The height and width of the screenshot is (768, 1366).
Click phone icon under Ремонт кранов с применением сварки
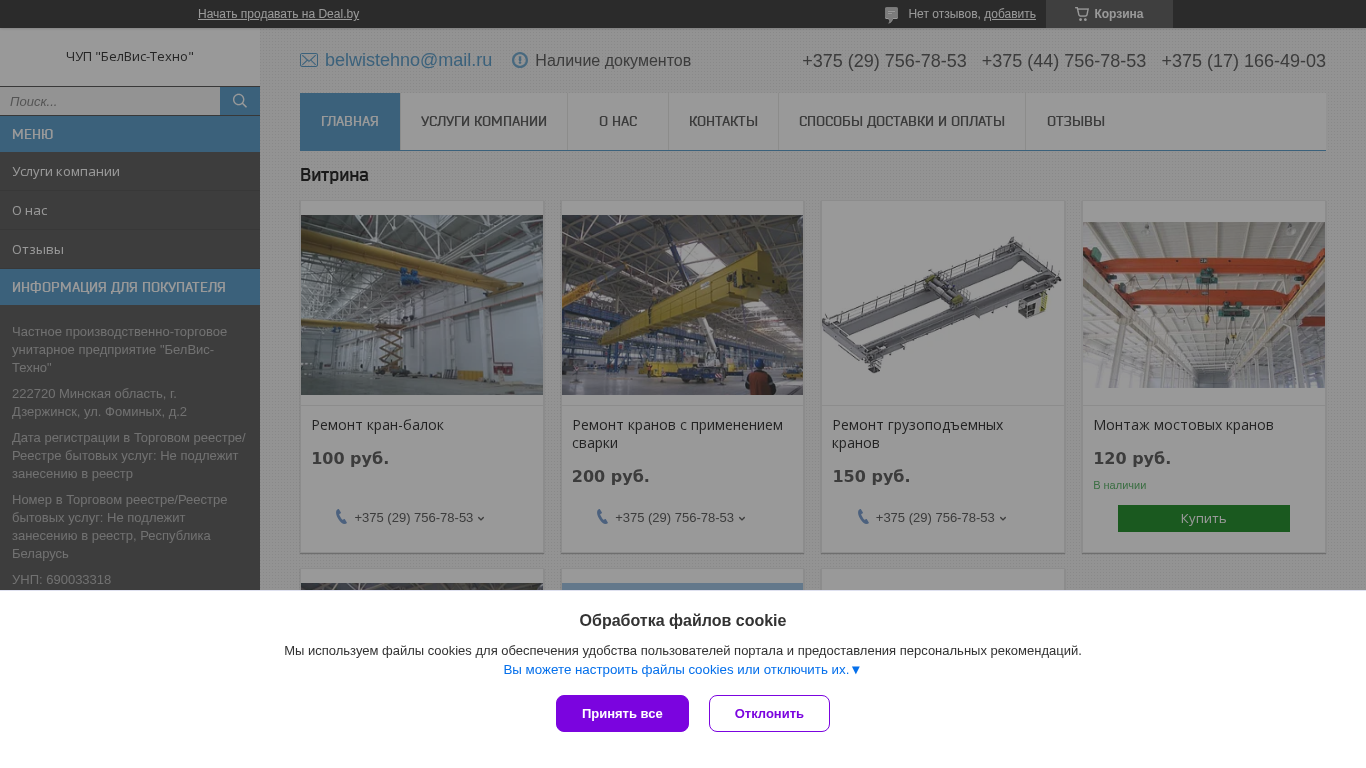(602, 517)
